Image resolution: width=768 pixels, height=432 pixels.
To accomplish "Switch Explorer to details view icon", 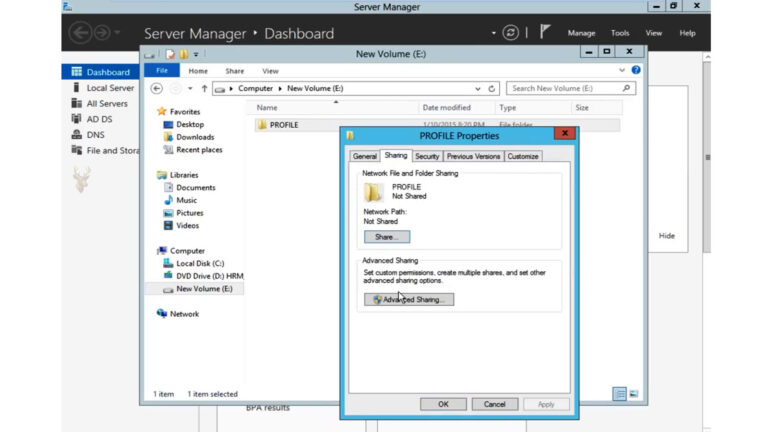I will click(619, 394).
